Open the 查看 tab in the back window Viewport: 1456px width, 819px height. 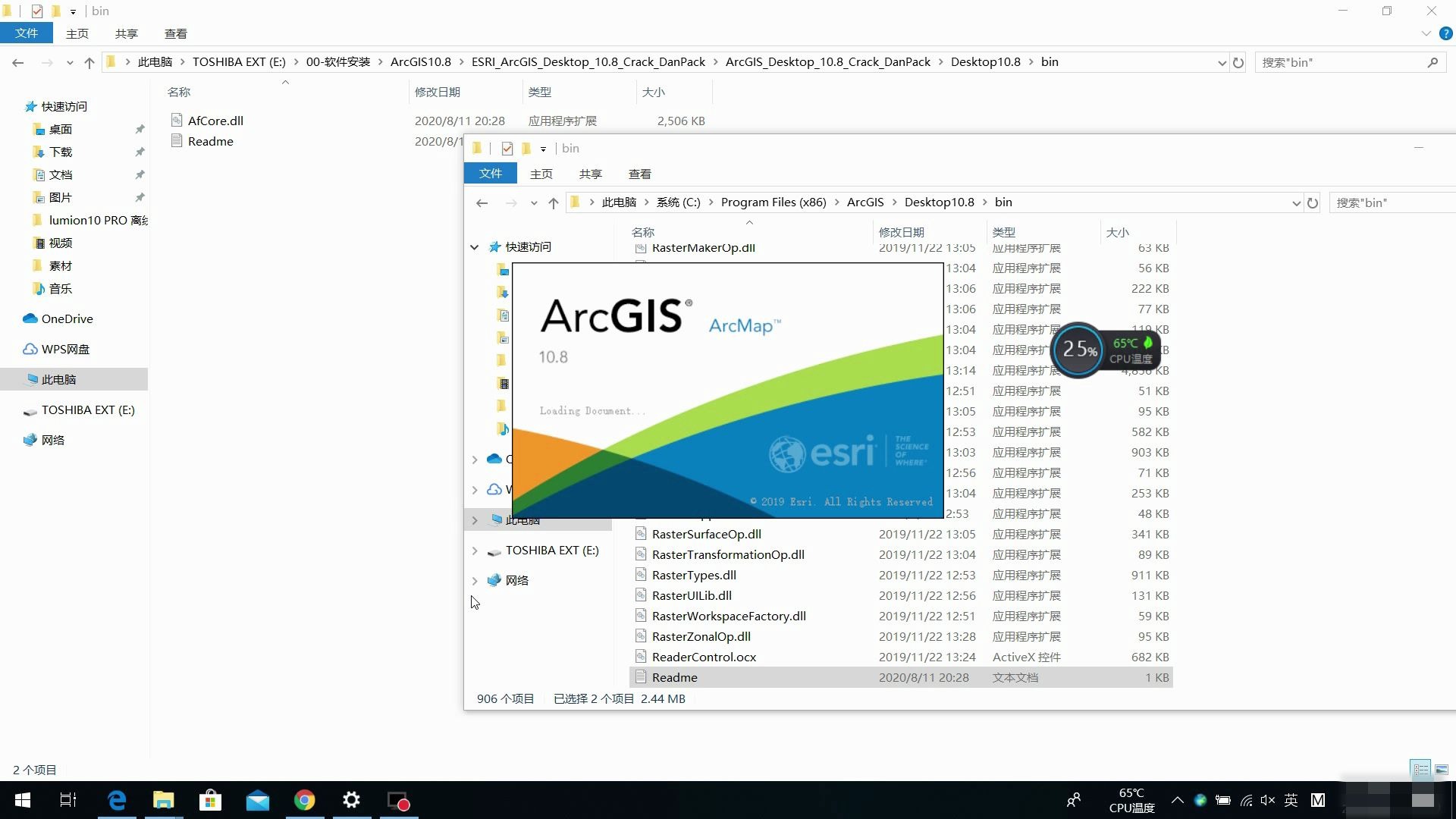(176, 33)
